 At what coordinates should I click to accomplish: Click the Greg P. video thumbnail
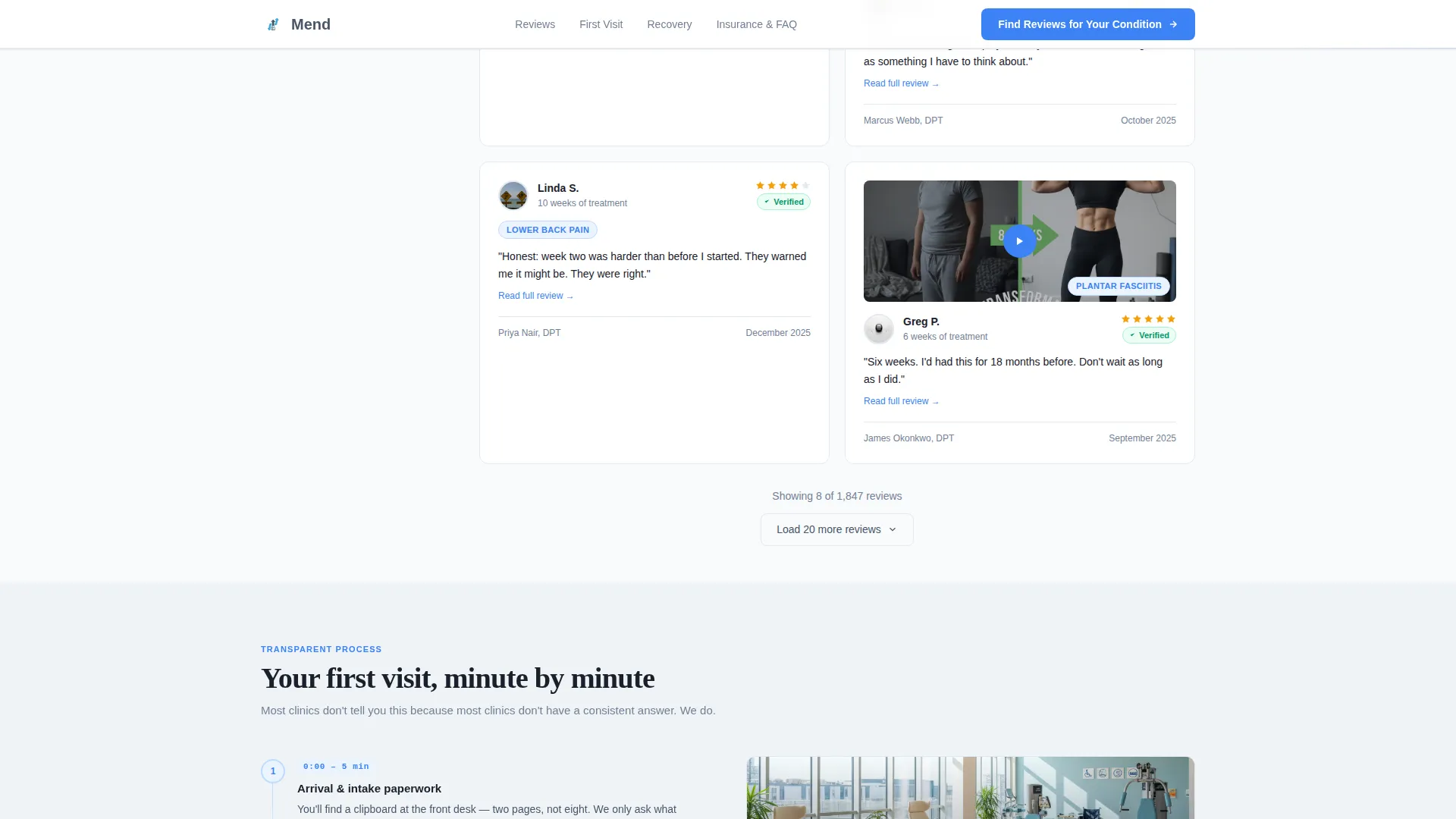(x=1019, y=241)
